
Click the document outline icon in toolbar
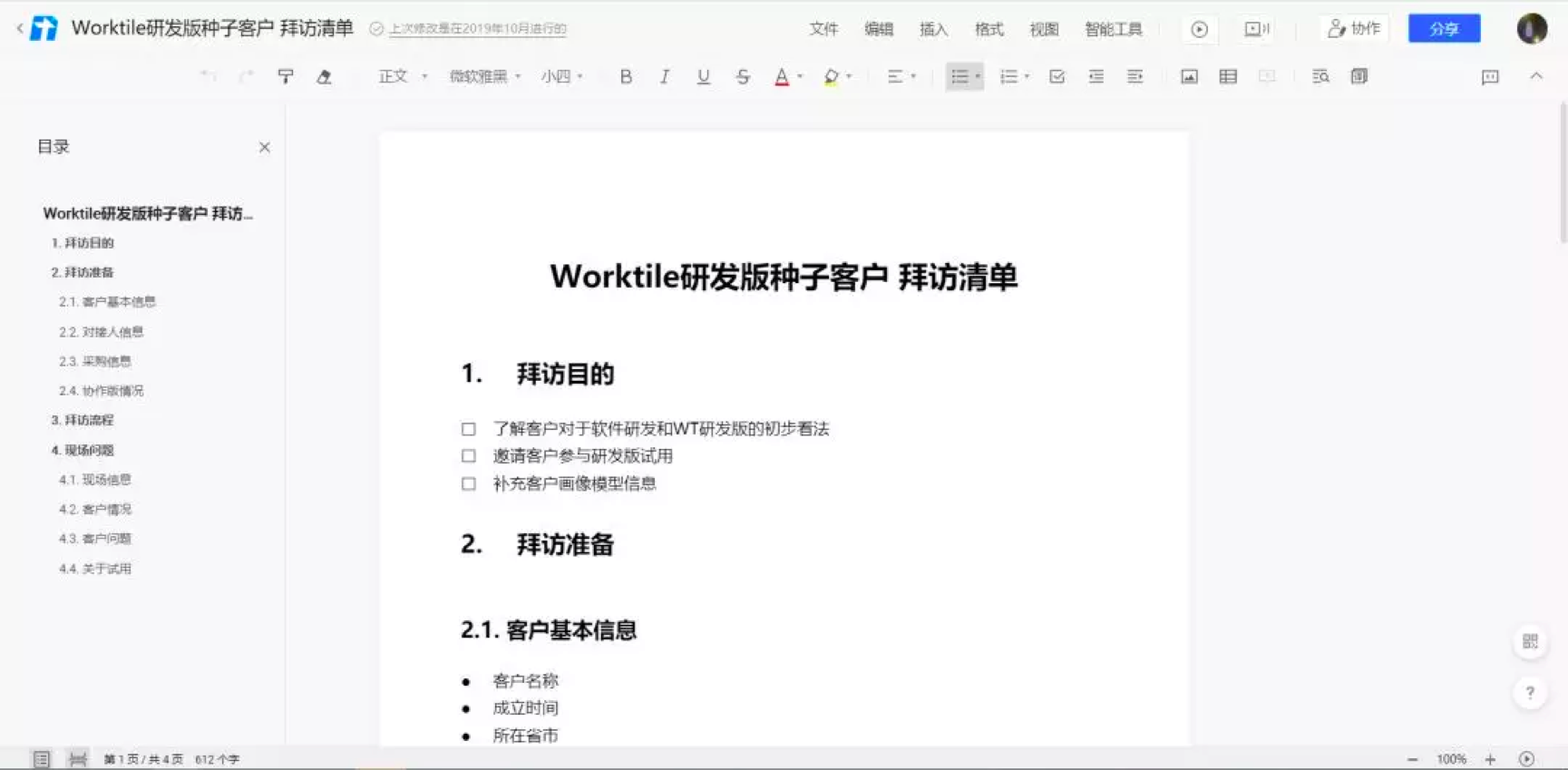(x=1359, y=77)
